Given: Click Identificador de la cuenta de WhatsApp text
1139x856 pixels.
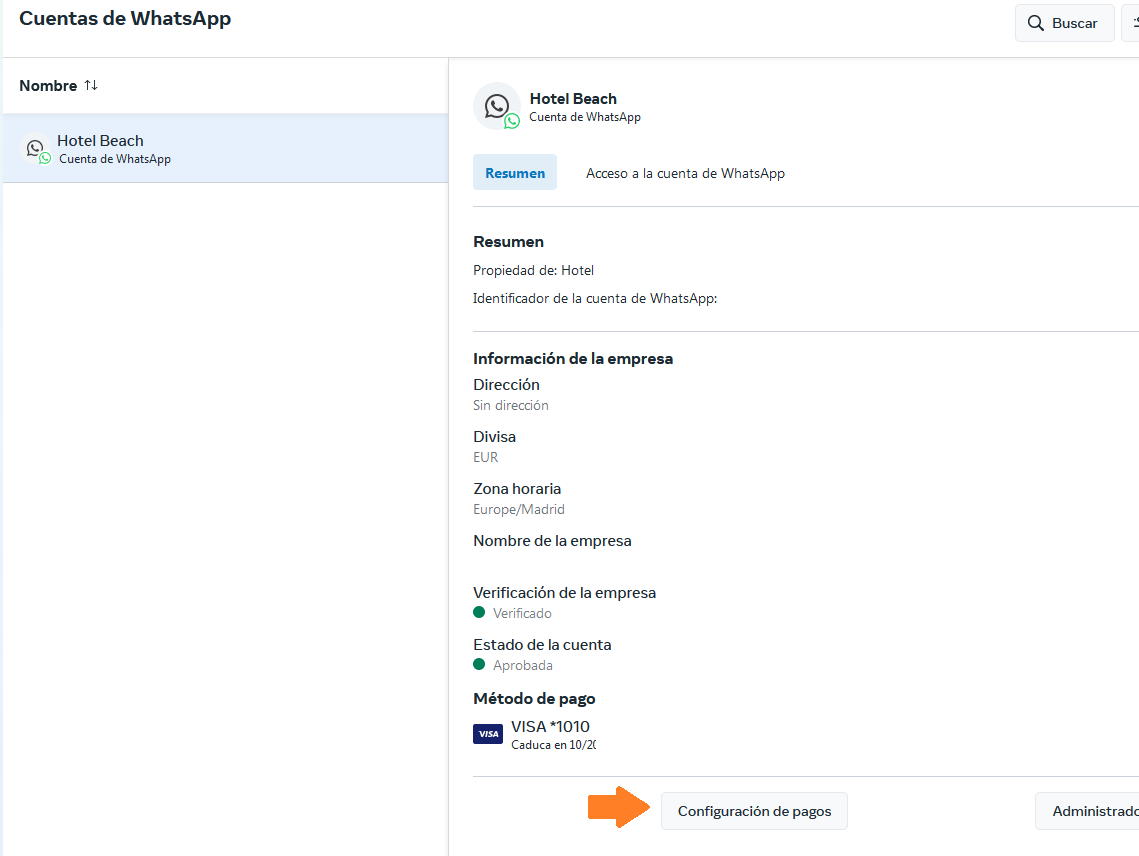Looking at the screenshot, I should click(x=595, y=299).
